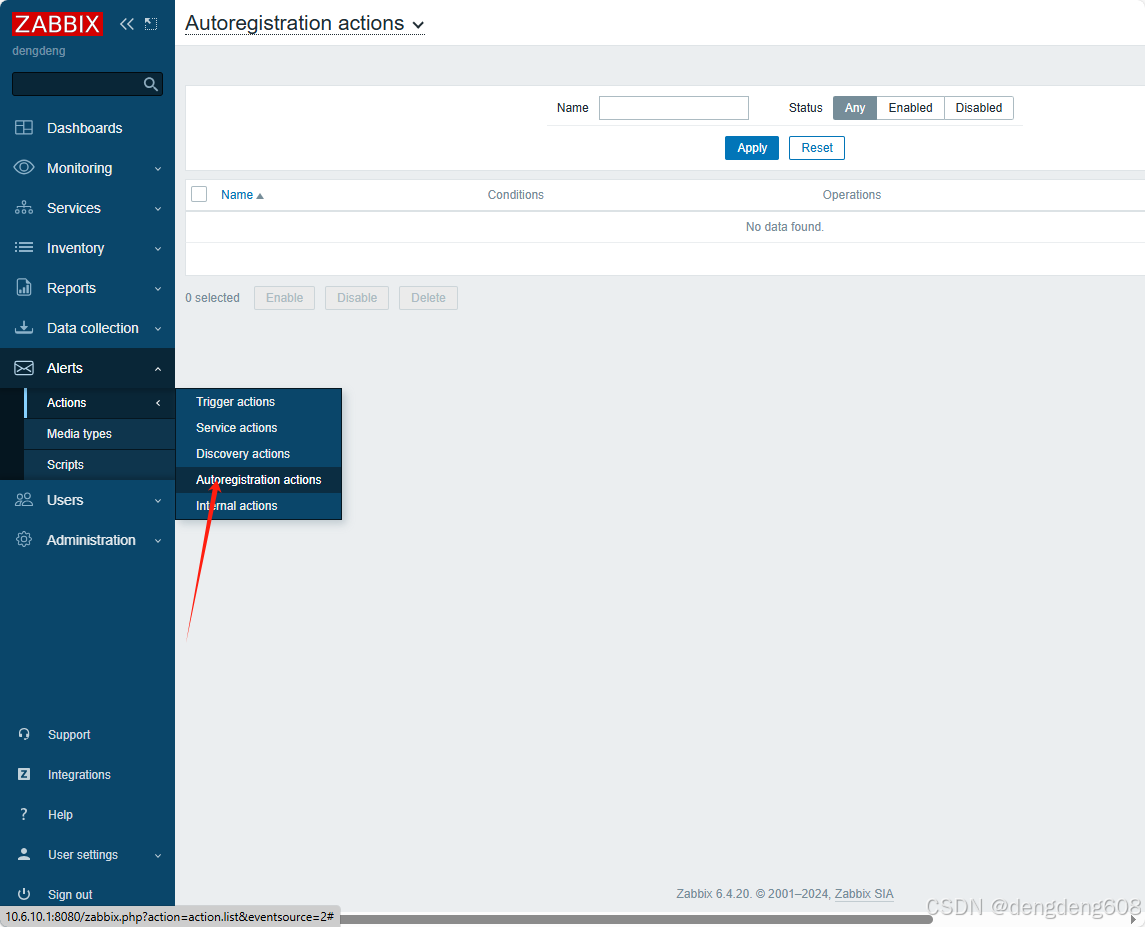1145x927 pixels.
Task: Open the Autoregistration actions title dropdown
Action: [x=305, y=23]
